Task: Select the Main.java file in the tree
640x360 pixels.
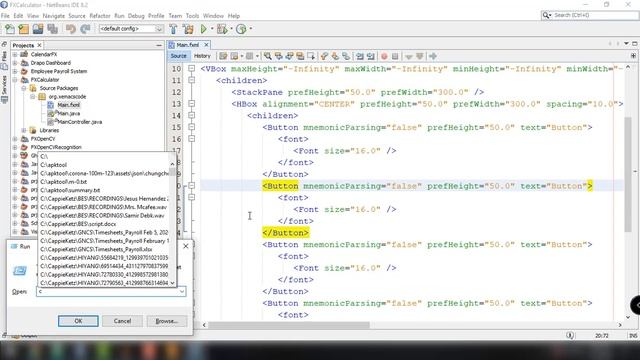Action: tap(68, 113)
